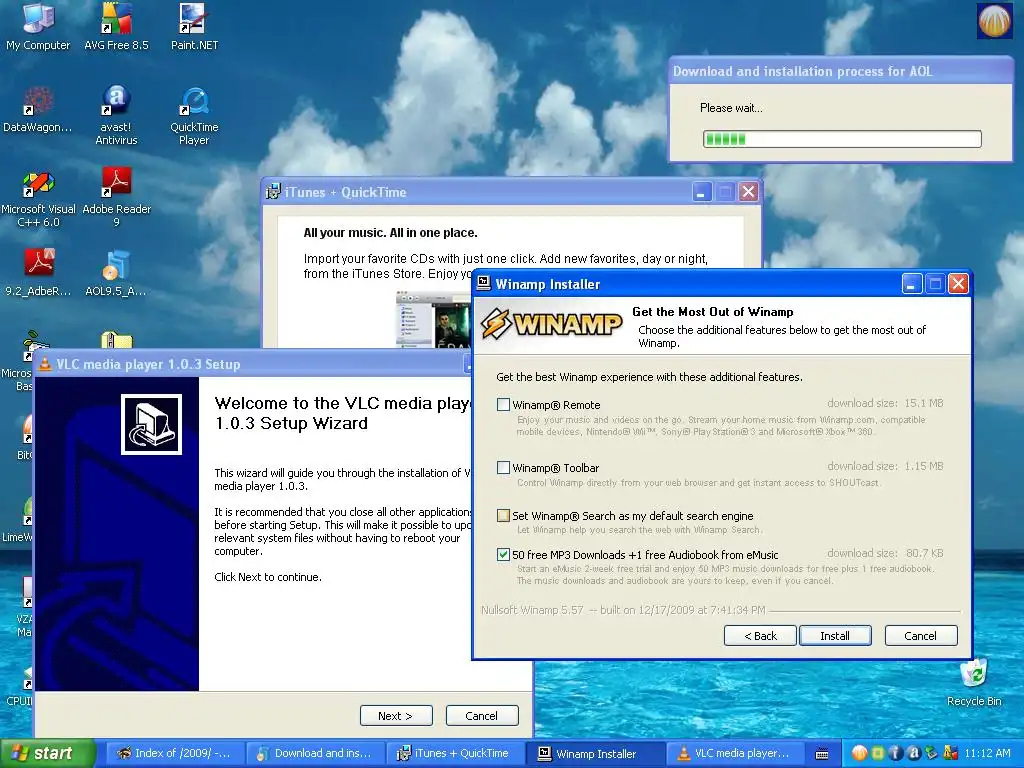Uncheck 50 free MP3 Downloads eMusic option
The height and width of the screenshot is (768, 1024).
(x=503, y=554)
